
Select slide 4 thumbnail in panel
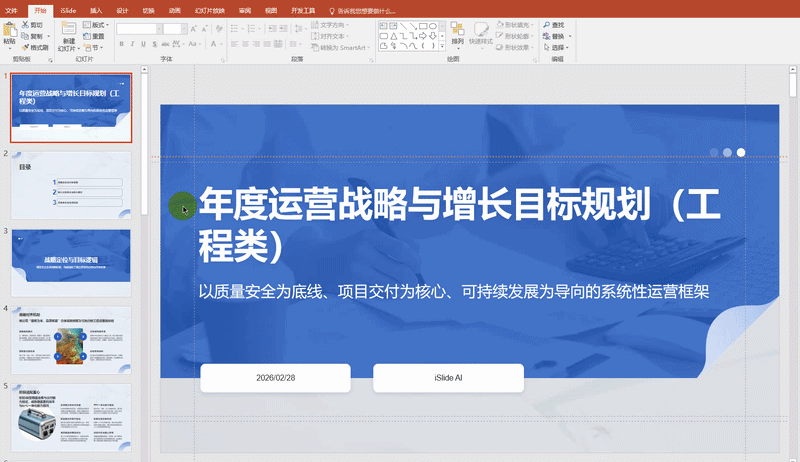coord(71,340)
